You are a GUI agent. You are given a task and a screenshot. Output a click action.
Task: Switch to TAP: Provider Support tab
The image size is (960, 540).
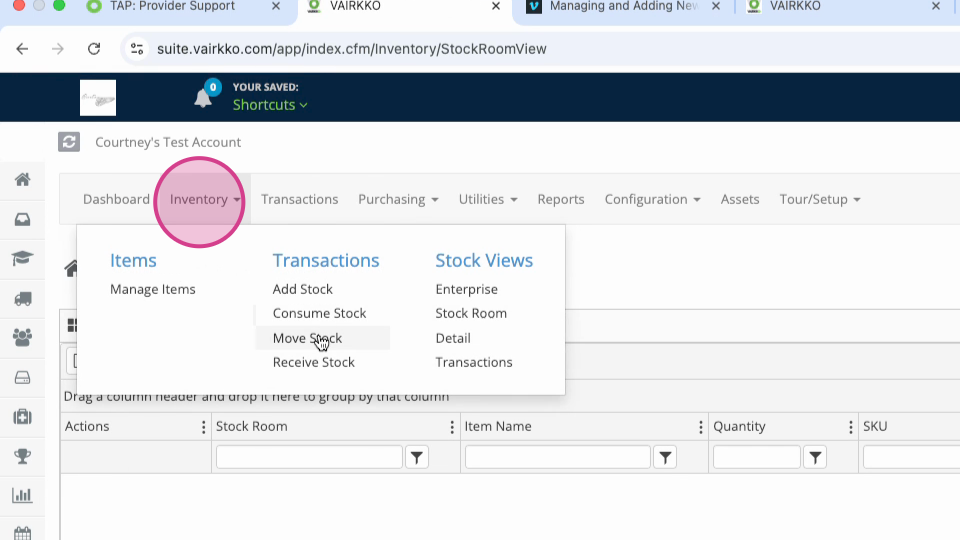(x=172, y=7)
